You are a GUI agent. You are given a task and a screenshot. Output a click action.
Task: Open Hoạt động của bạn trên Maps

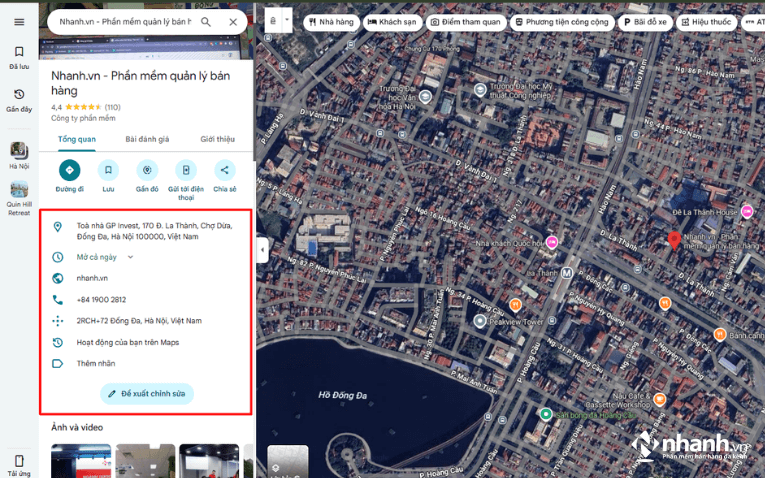pyautogui.click(x=128, y=342)
